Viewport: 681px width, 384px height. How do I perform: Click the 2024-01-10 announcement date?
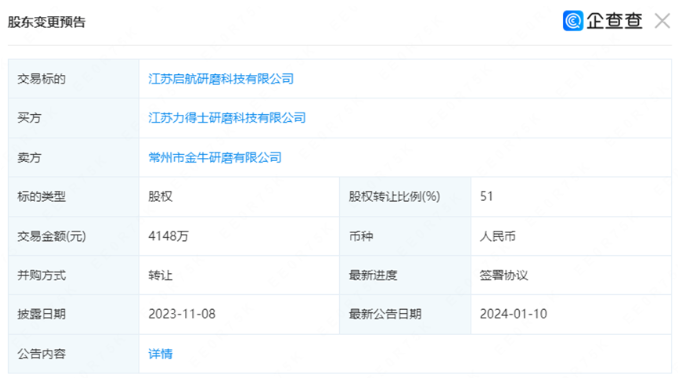513,314
